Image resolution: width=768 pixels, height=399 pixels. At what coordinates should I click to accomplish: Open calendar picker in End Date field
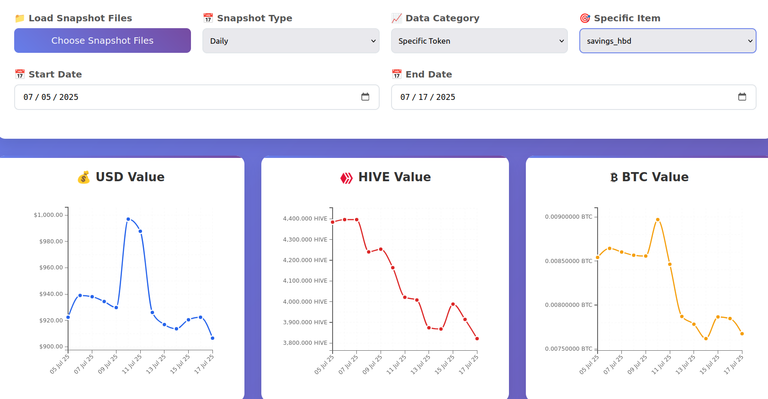tap(742, 97)
